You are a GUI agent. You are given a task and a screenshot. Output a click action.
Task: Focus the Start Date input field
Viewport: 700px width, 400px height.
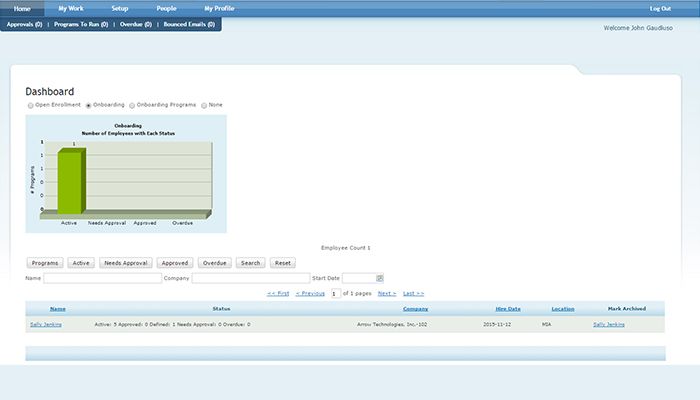(359, 278)
